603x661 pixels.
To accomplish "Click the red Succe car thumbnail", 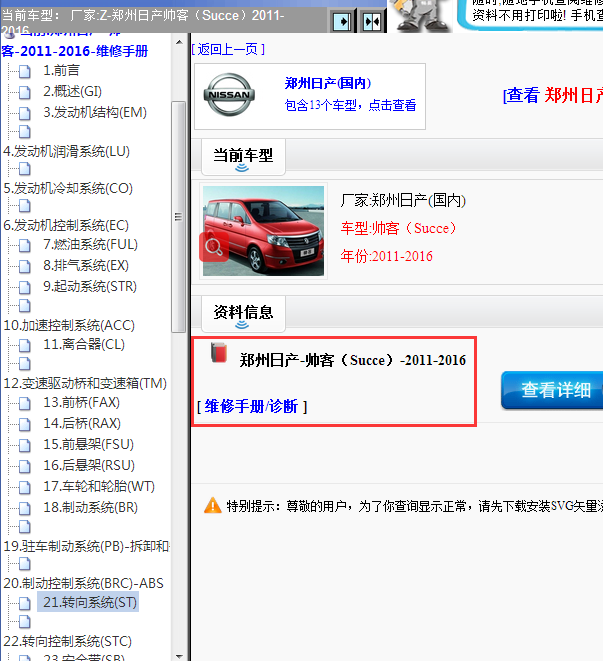I will tap(264, 231).
